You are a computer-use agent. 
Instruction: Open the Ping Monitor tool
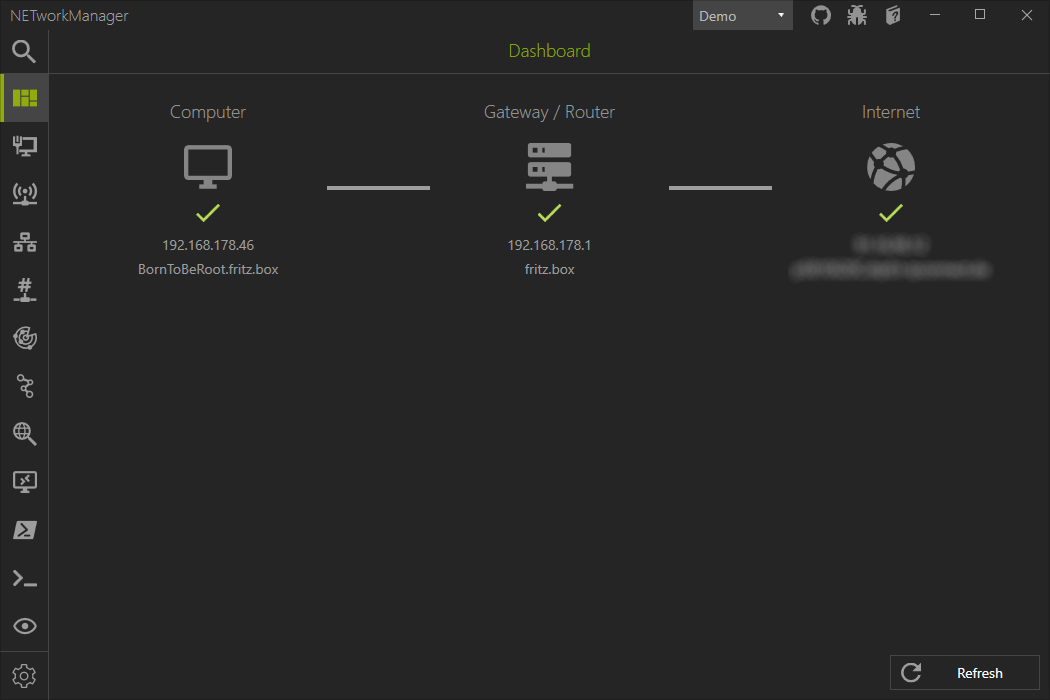tap(24, 337)
